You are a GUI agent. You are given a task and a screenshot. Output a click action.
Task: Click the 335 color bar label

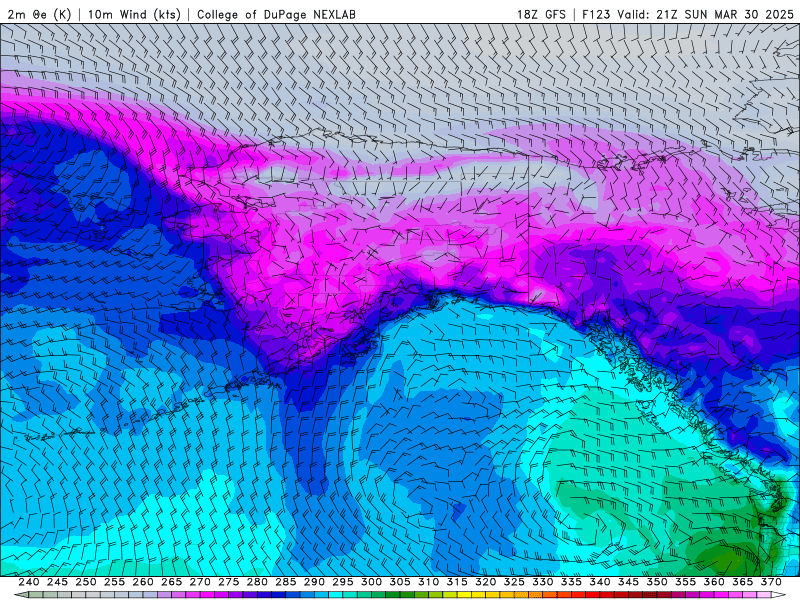click(571, 582)
